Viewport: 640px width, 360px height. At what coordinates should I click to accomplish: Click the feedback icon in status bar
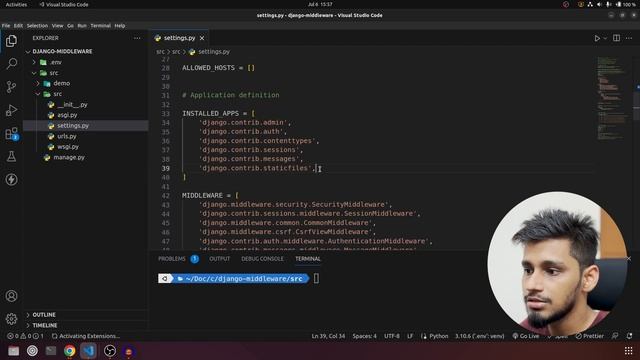[x=615, y=336]
